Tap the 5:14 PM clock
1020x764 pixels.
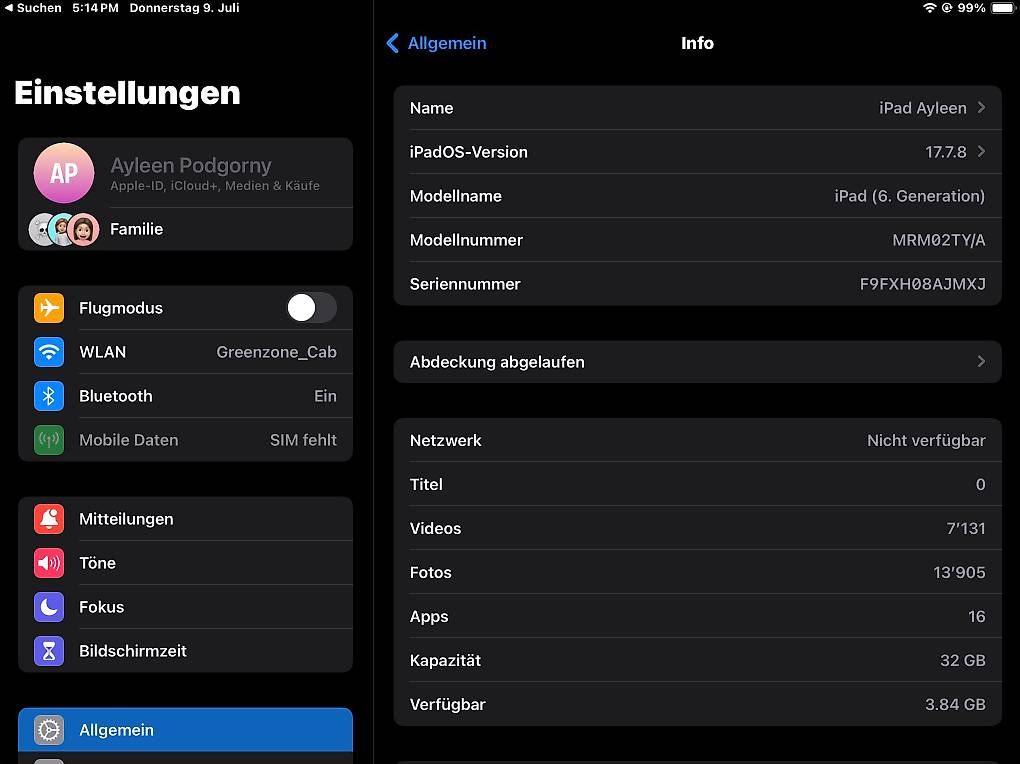tap(96, 8)
